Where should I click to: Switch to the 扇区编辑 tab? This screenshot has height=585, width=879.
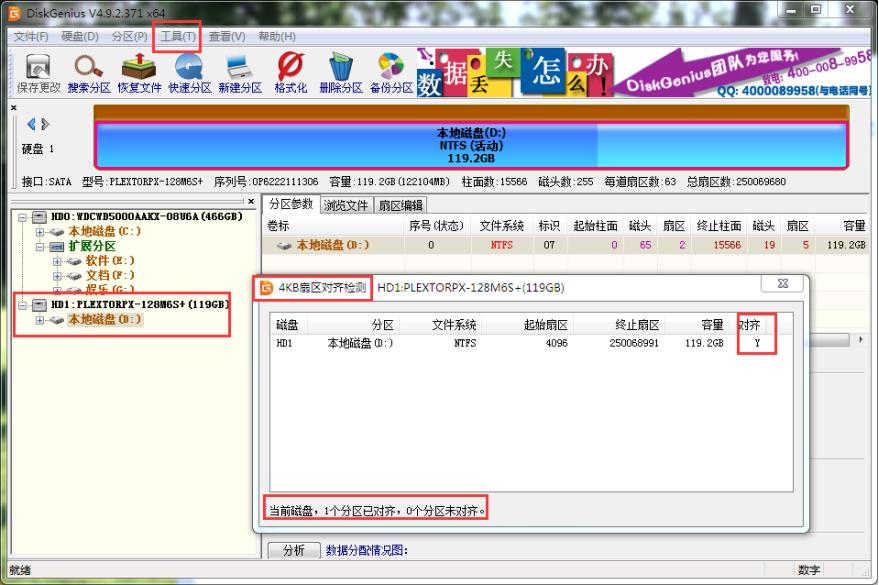400,205
